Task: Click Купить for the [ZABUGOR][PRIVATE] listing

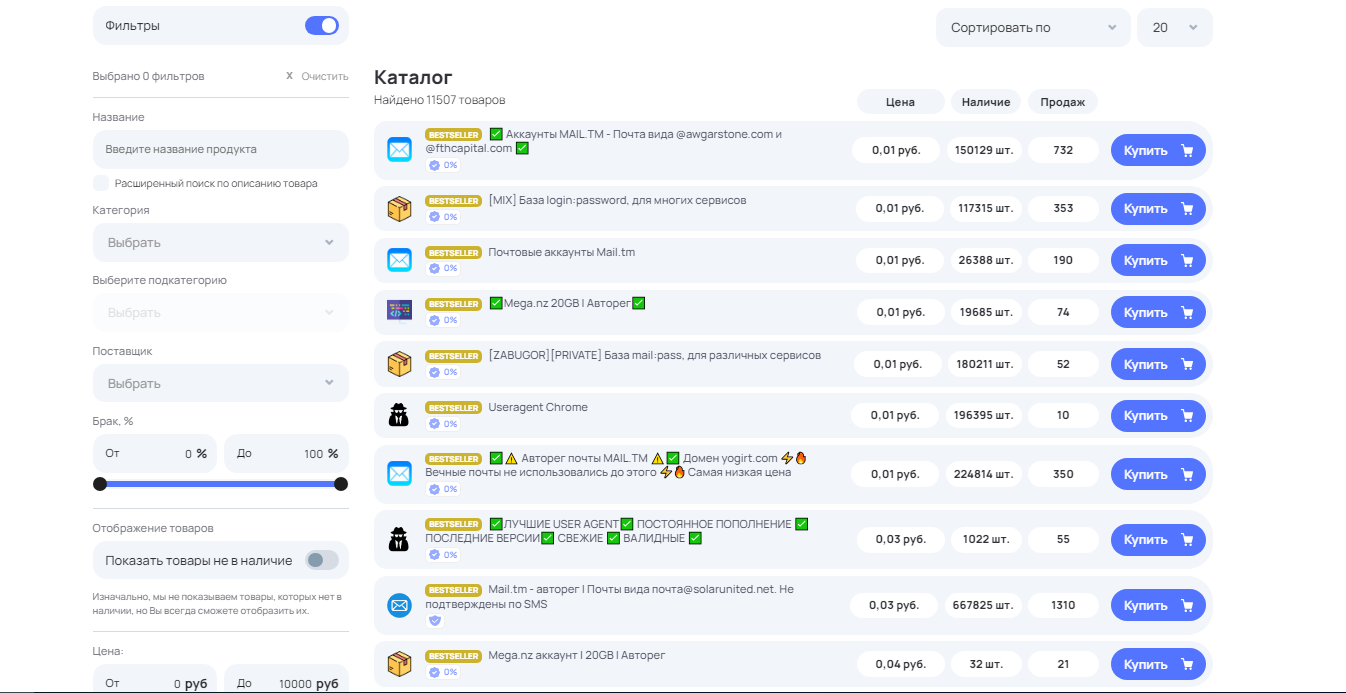Action: pyautogui.click(x=1158, y=364)
